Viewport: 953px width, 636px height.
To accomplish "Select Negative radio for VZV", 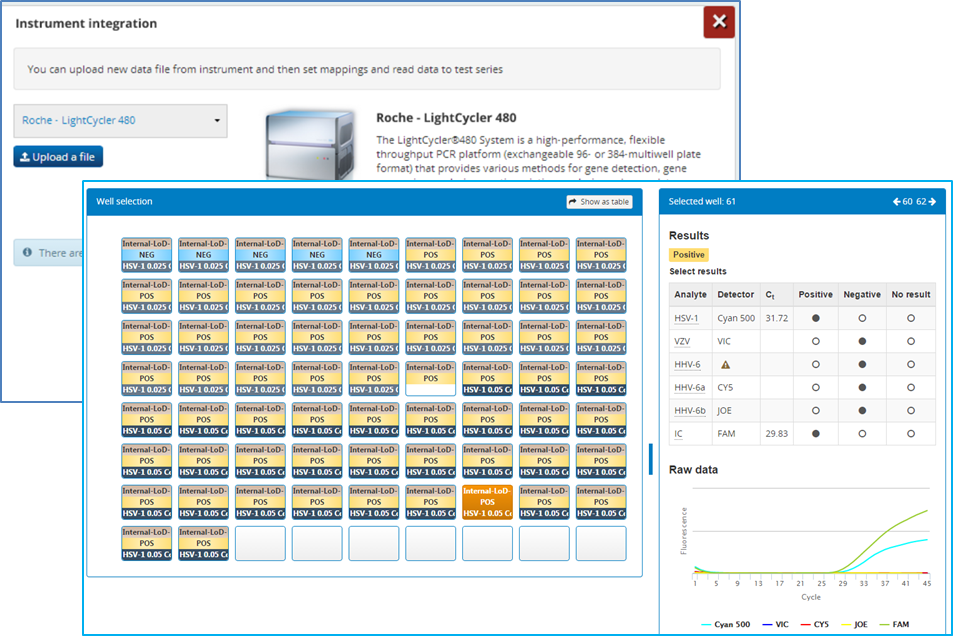I will click(862, 341).
